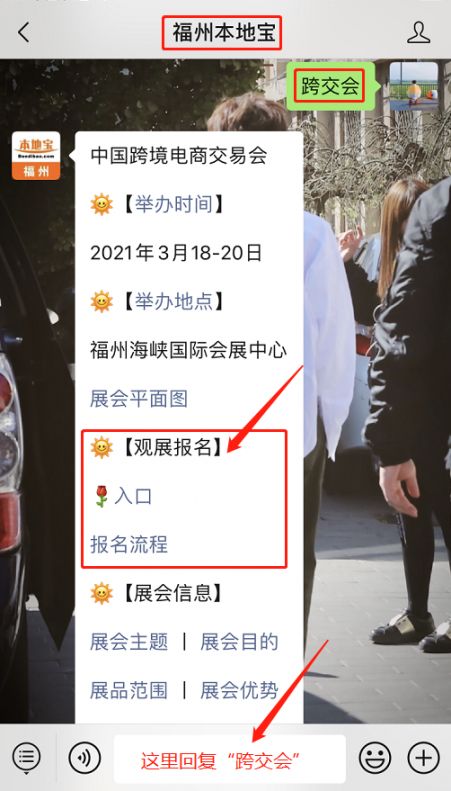Open the 报名流程 link

(x=129, y=545)
